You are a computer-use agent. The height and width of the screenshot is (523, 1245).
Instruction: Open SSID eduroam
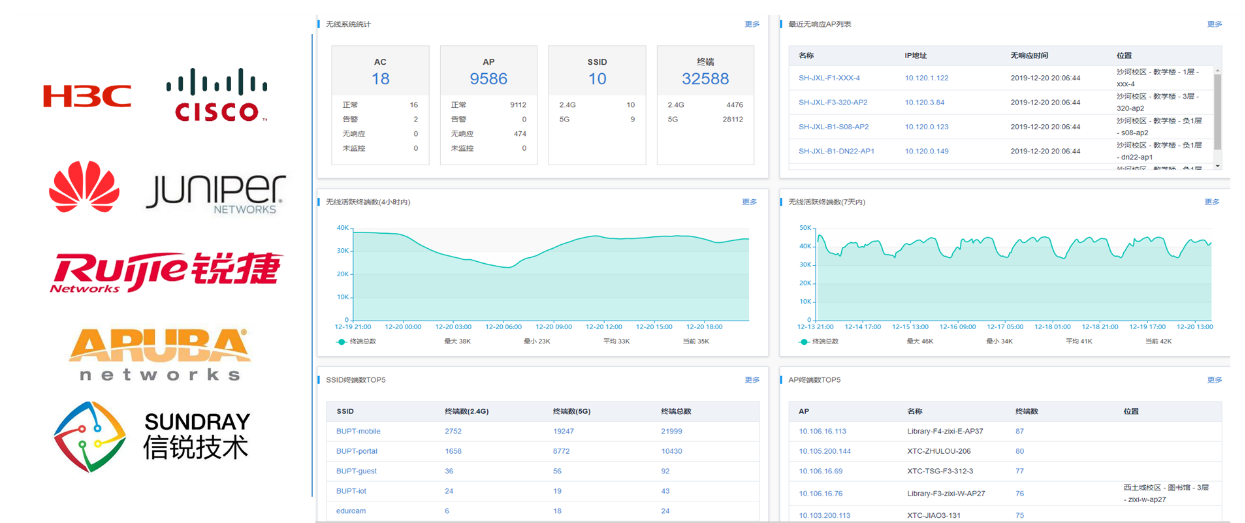(x=350, y=511)
